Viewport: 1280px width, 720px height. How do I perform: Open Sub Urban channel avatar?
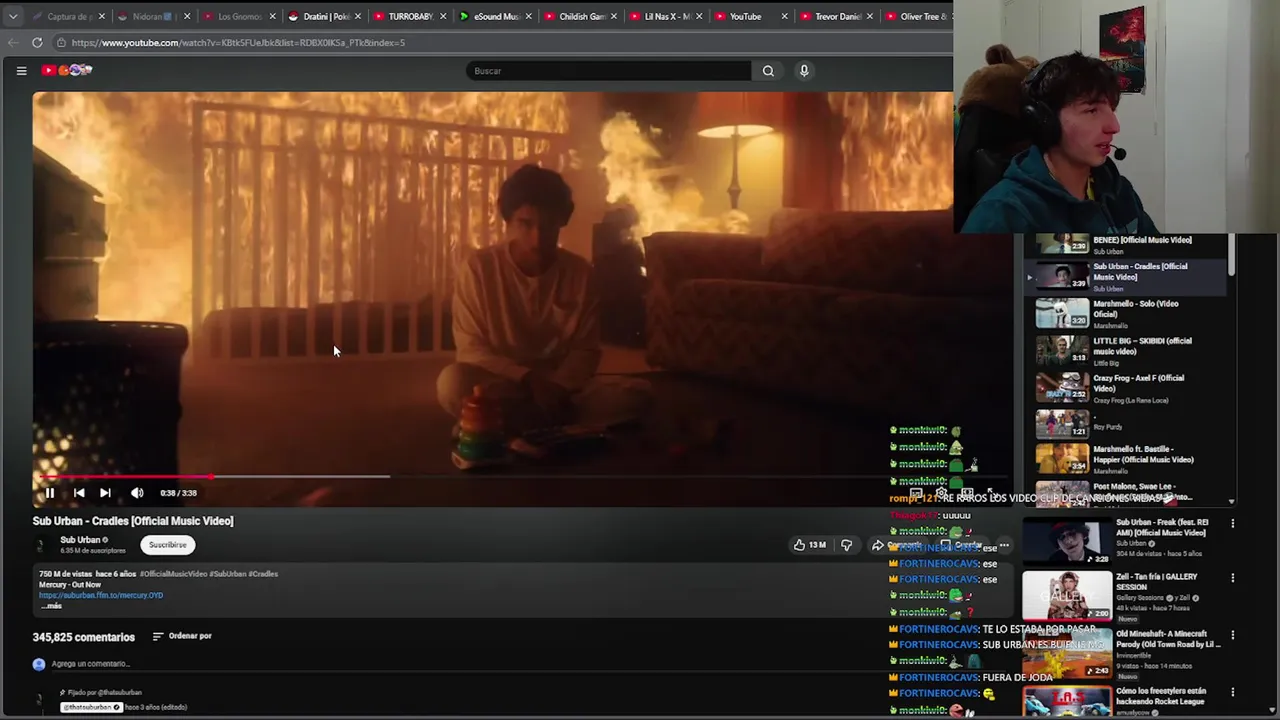click(41, 545)
